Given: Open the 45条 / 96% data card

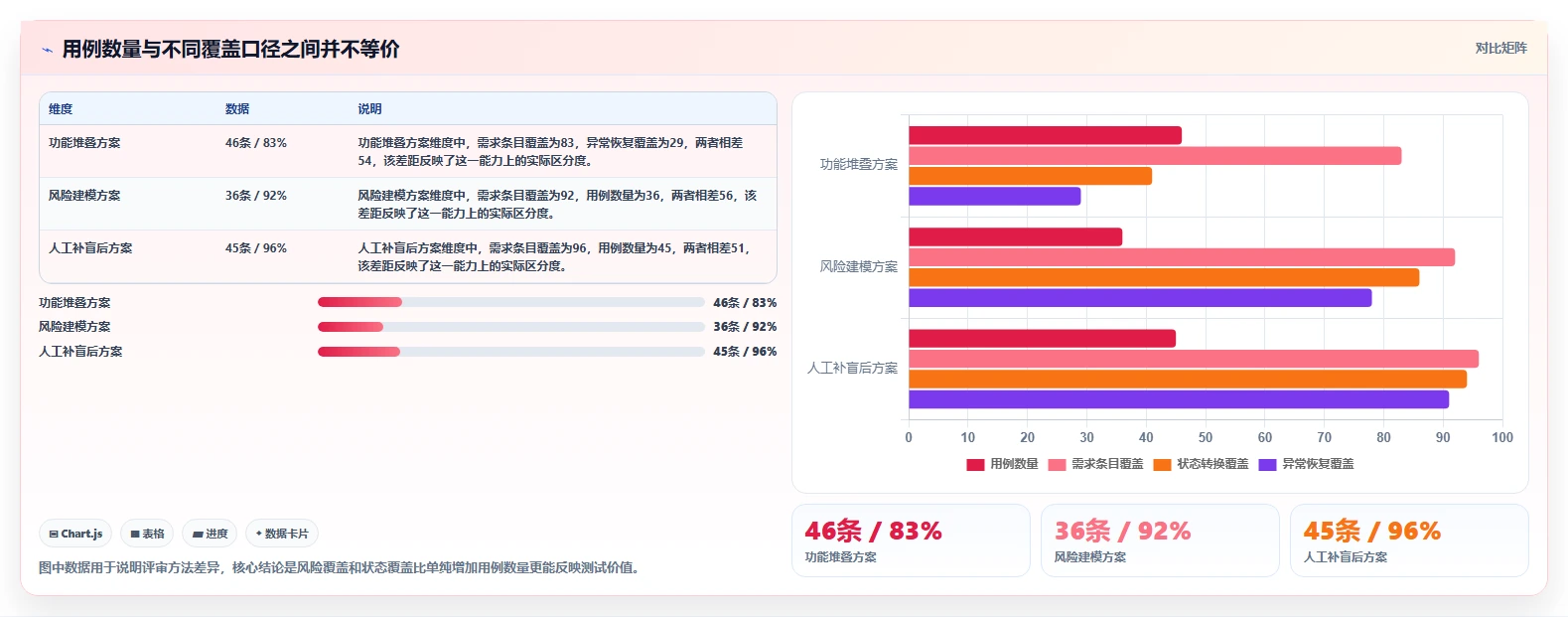Looking at the screenshot, I should point(1409,540).
